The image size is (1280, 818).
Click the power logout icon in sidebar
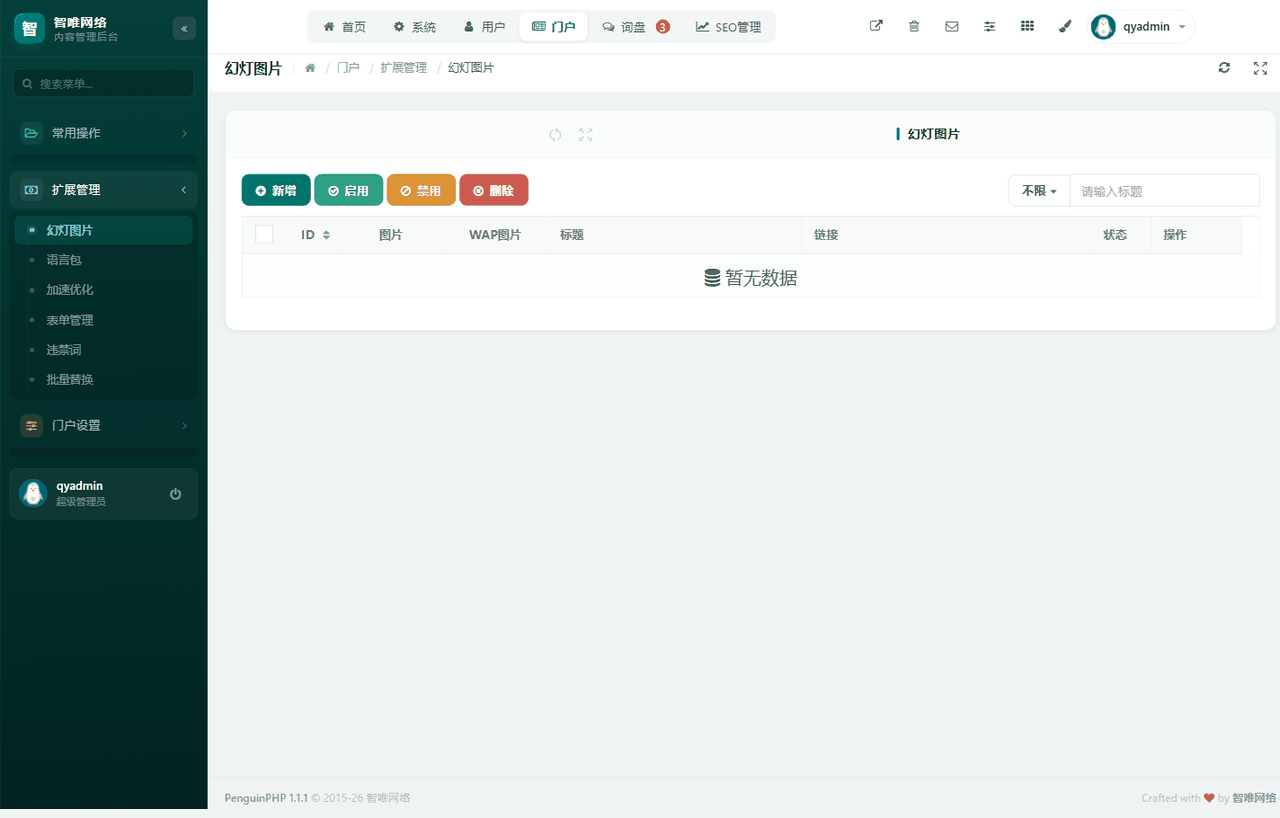[176, 494]
